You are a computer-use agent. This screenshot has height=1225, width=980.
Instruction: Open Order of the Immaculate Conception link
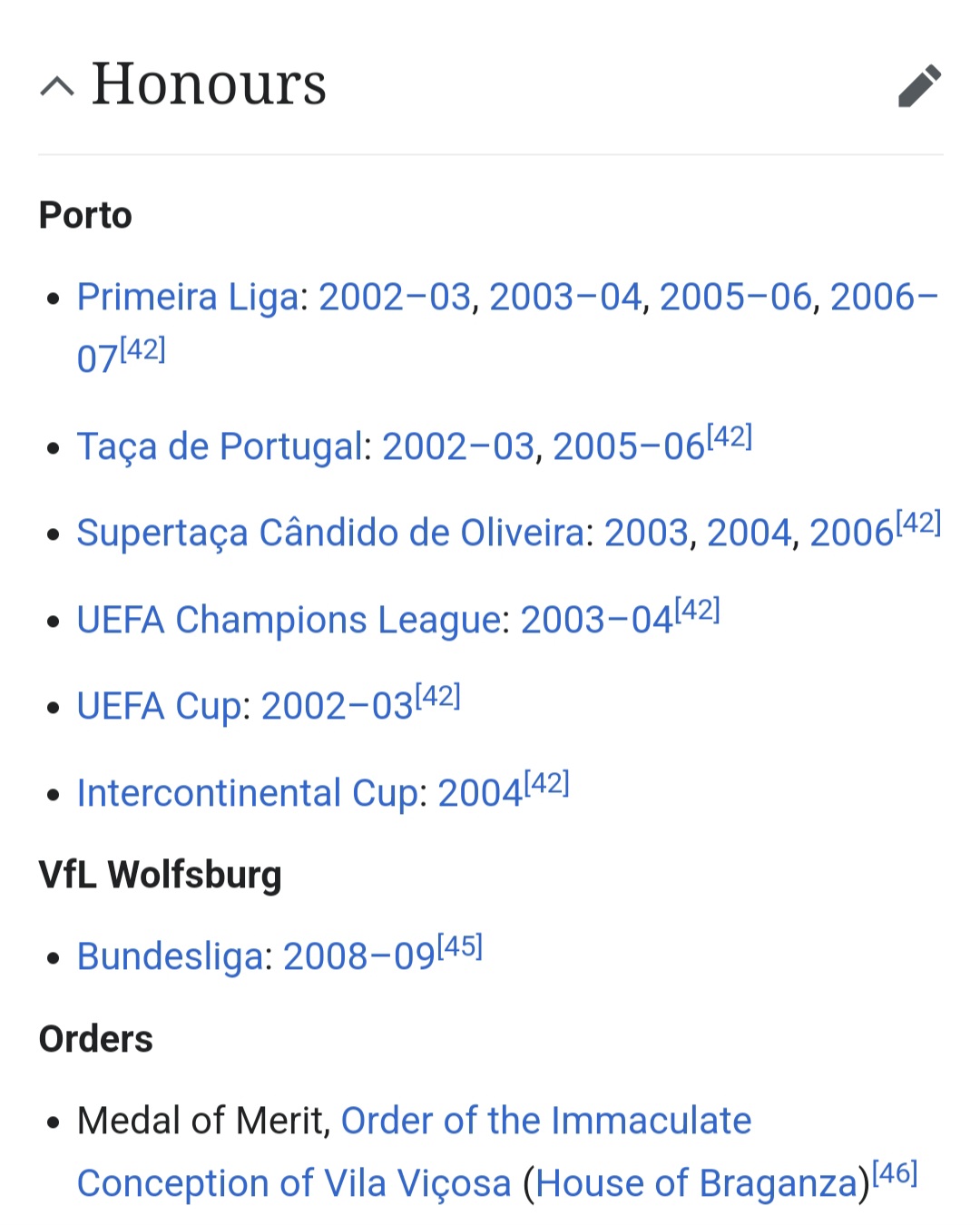[545, 1122]
